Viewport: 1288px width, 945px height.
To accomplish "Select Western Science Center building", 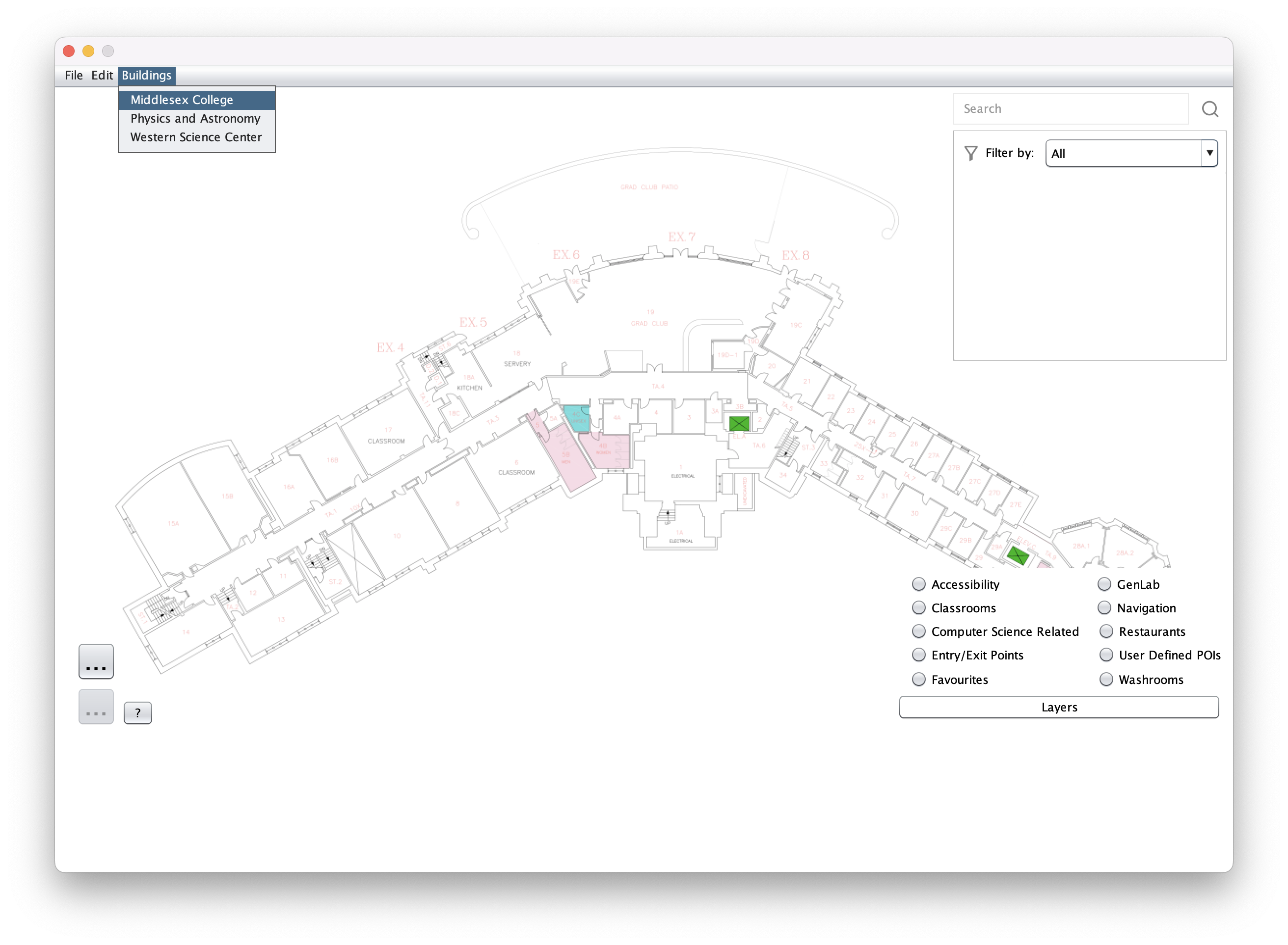I will (x=196, y=137).
